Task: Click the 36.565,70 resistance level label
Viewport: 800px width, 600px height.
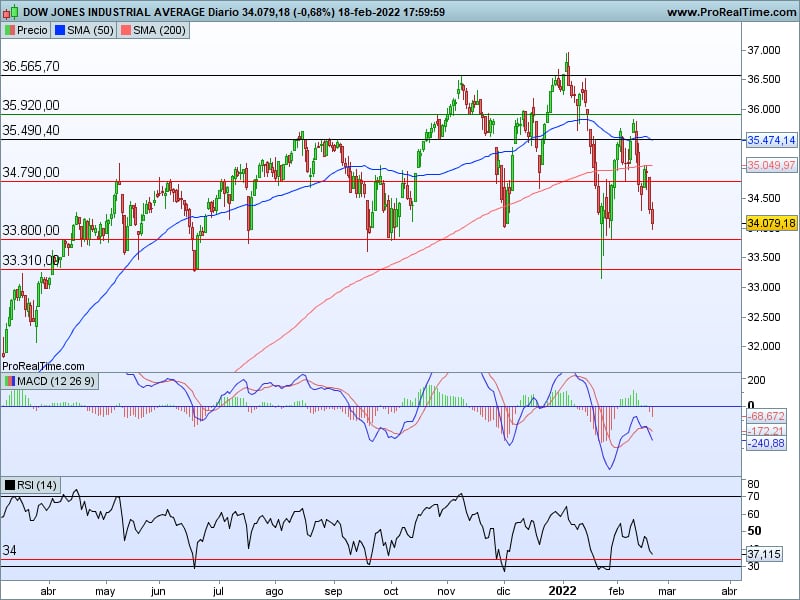Action: coord(31,66)
